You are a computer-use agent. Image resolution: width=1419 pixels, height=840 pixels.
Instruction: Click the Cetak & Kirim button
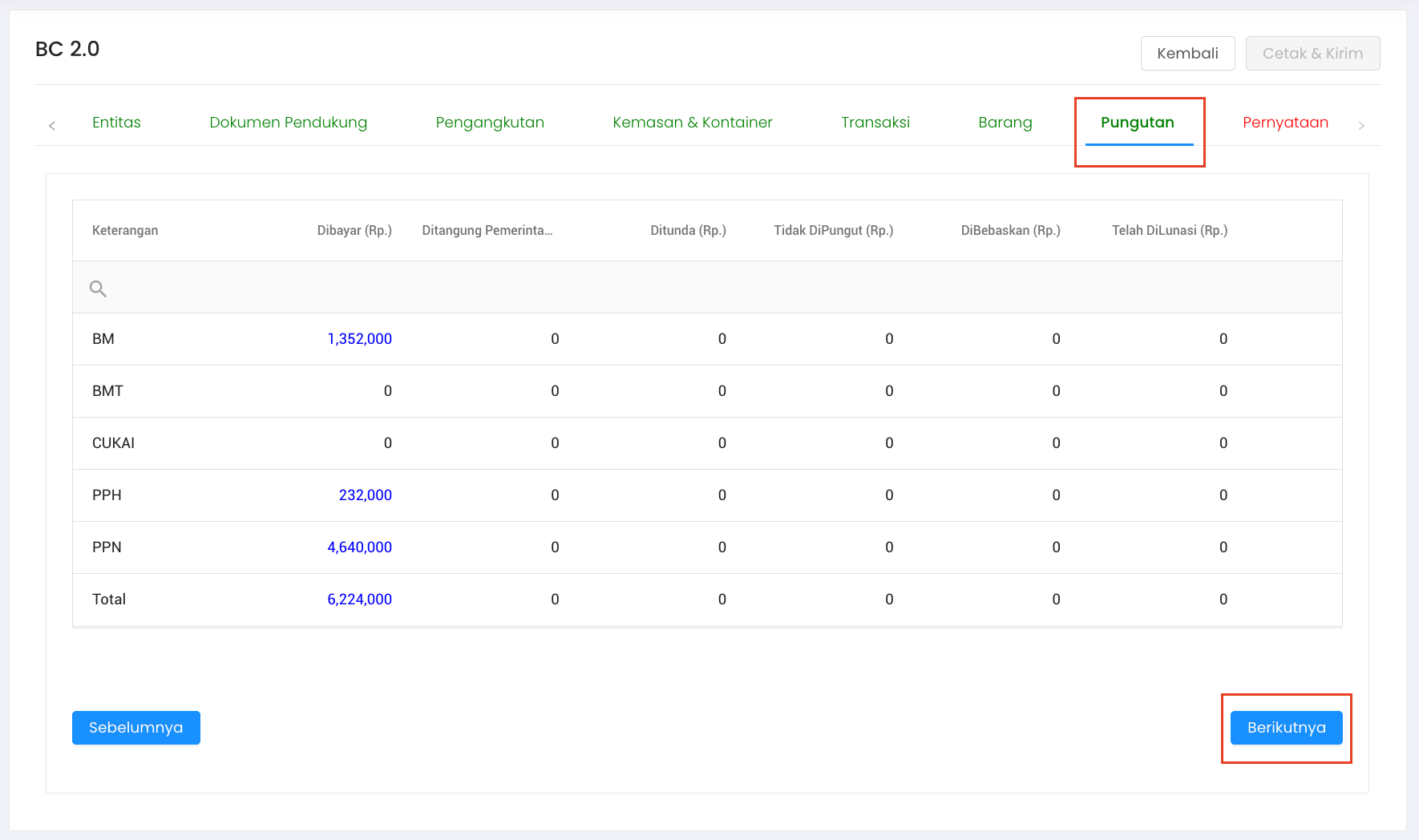coord(1312,54)
